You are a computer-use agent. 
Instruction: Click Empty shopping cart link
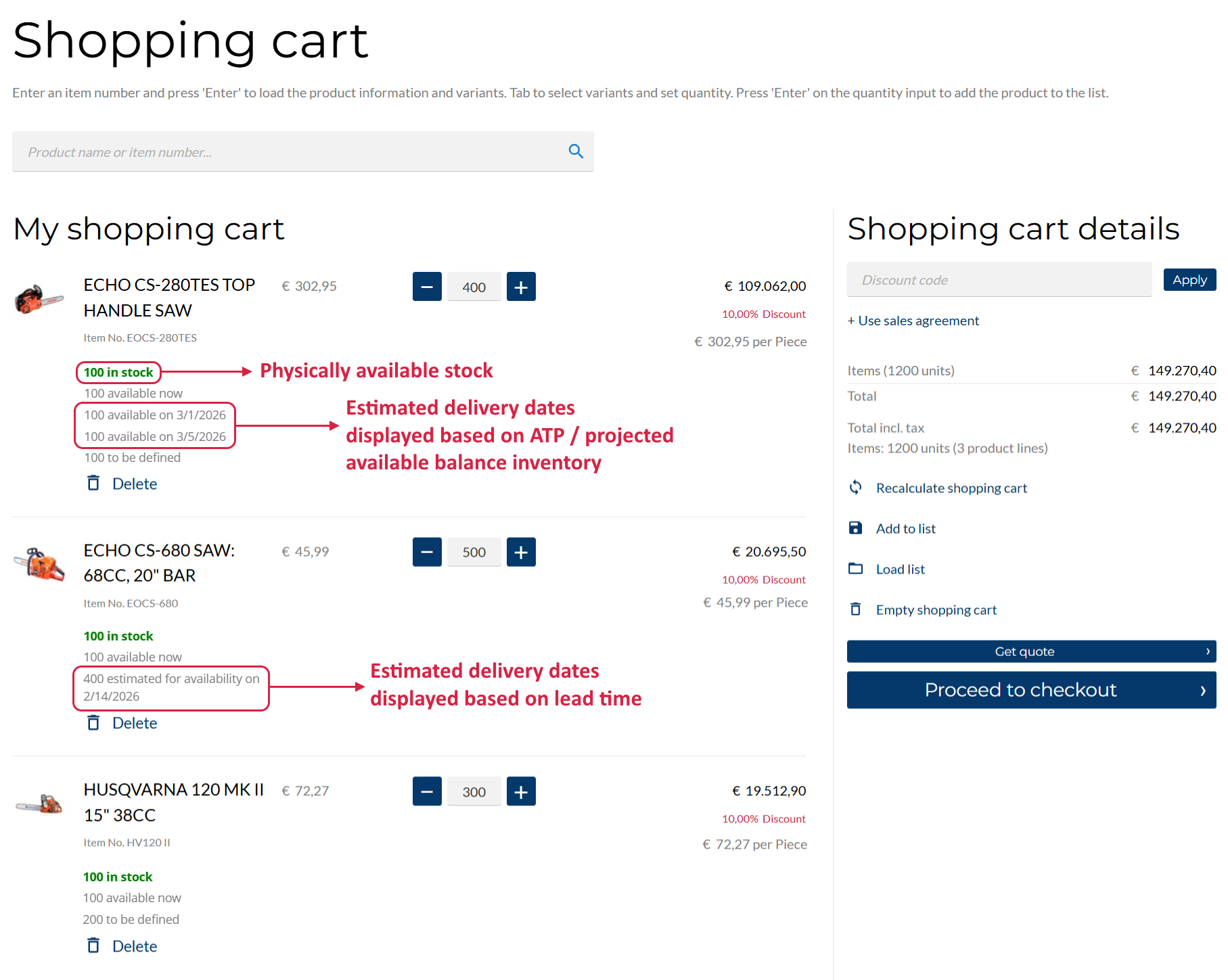coord(936,610)
